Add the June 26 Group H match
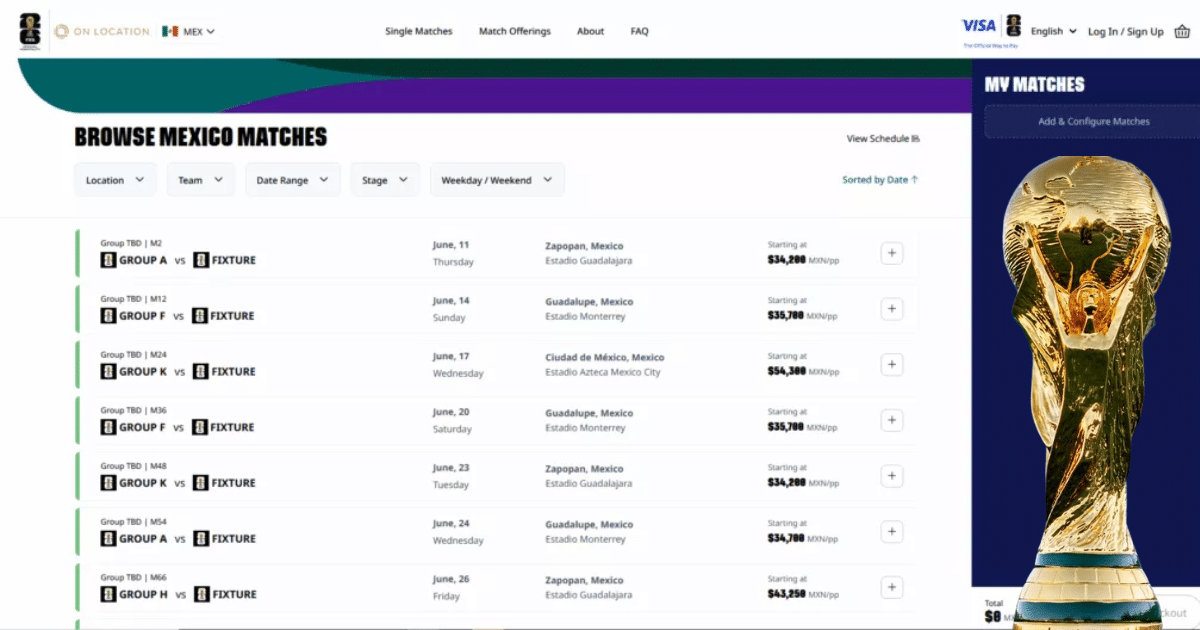 tap(891, 588)
